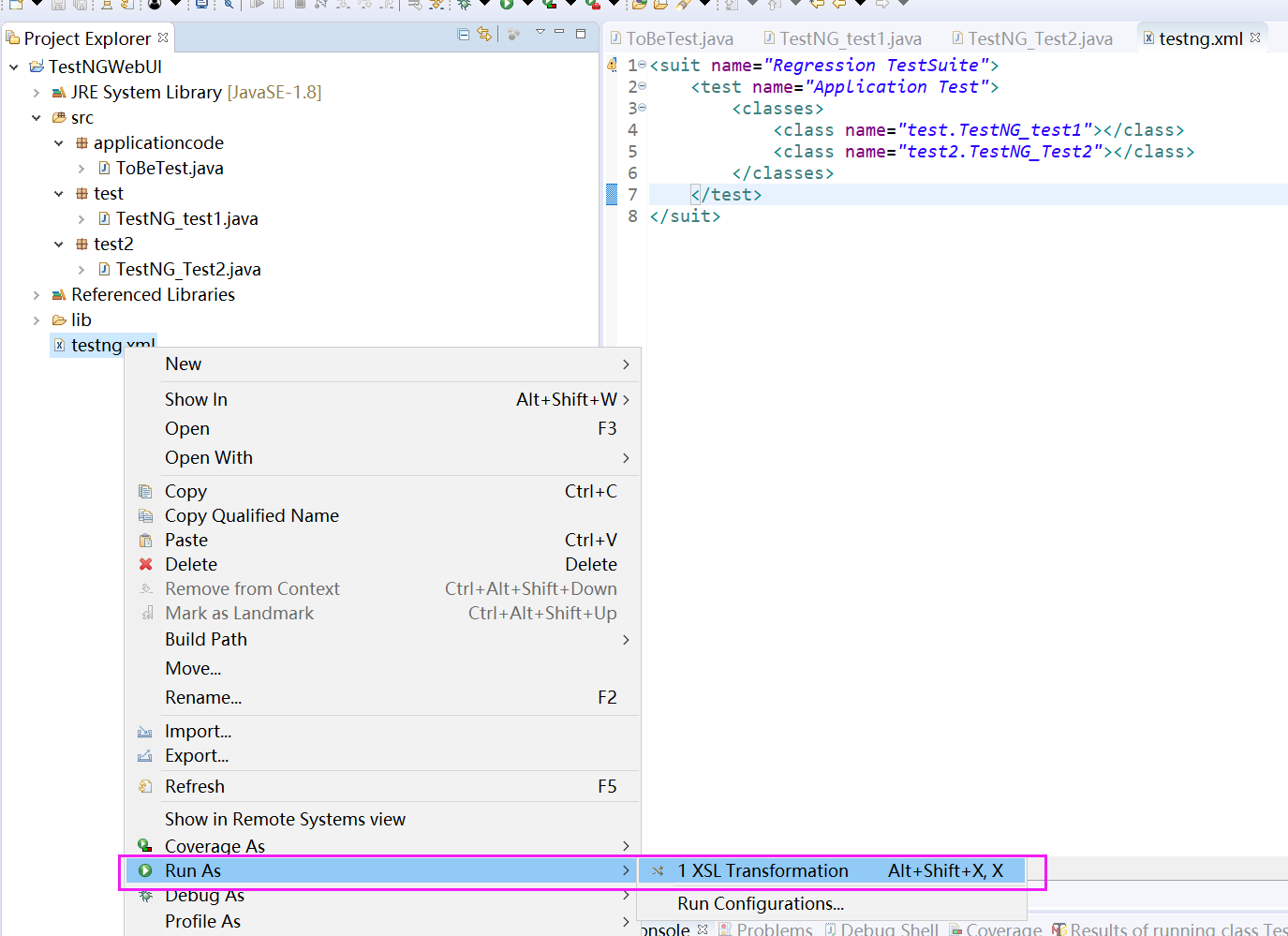Image resolution: width=1288 pixels, height=936 pixels.
Task: Choose Move... from the context menu
Action: pos(383,669)
